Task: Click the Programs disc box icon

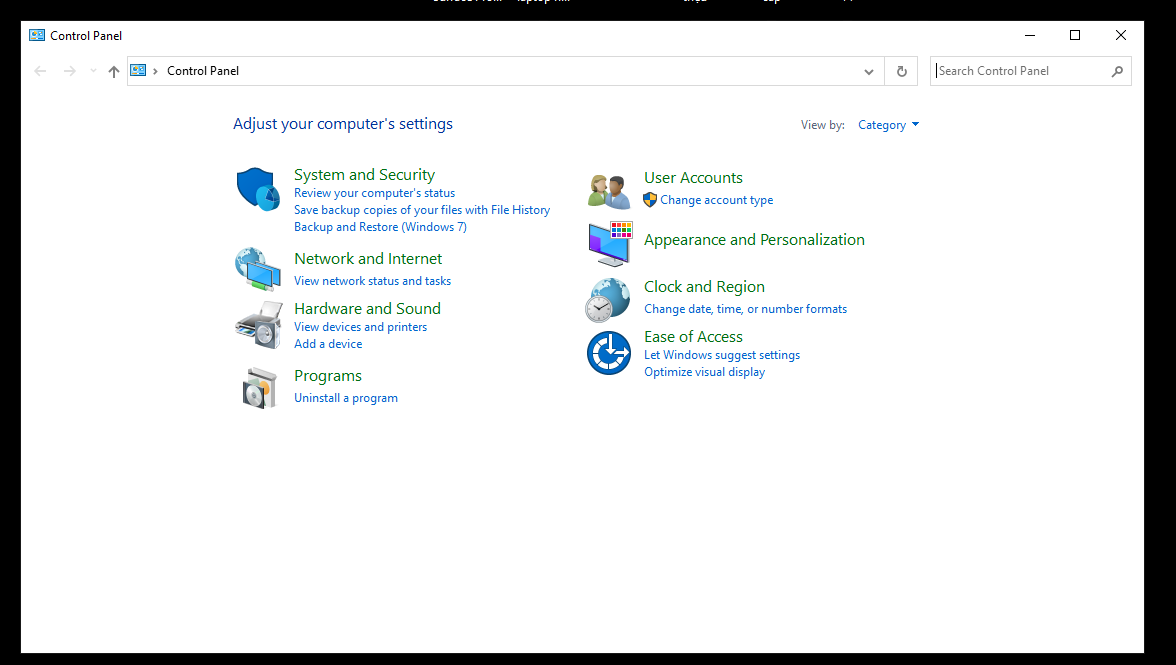Action: pos(260,388)
